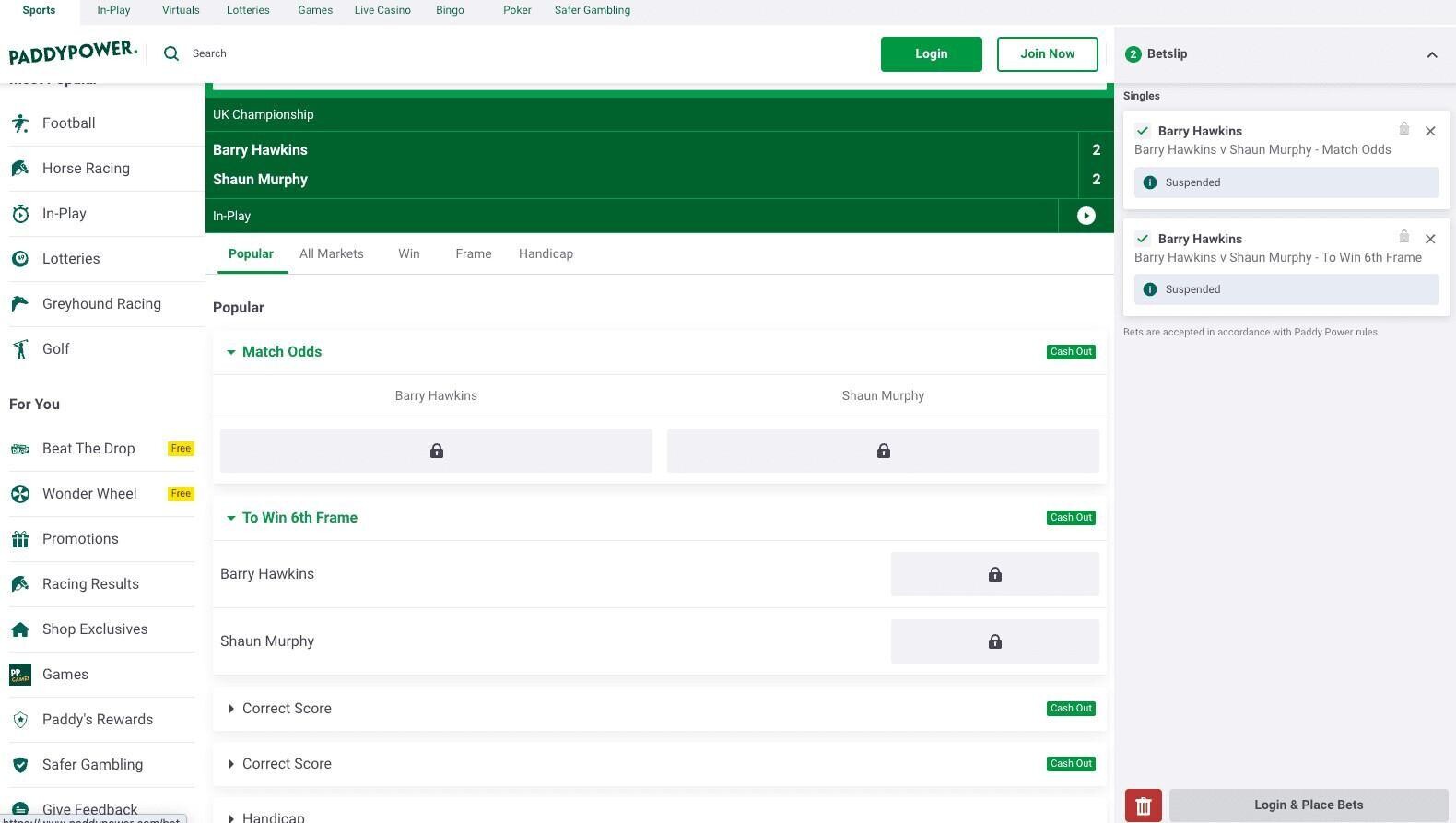Click the Paddy's Rewards icon
Screen dimensions: 1456x823
coord(20,720)
